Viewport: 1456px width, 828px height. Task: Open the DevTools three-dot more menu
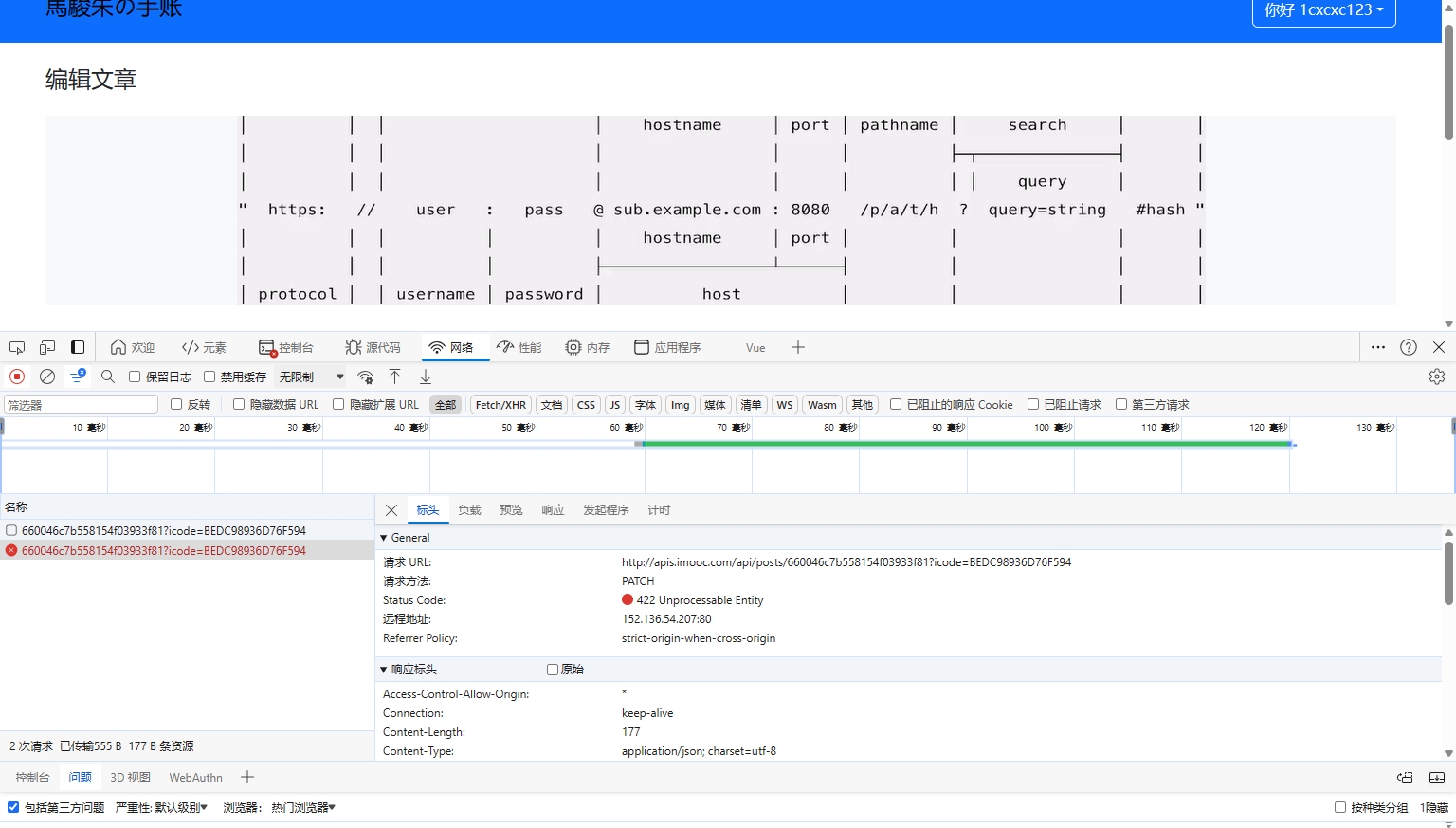pos(1378,347)
